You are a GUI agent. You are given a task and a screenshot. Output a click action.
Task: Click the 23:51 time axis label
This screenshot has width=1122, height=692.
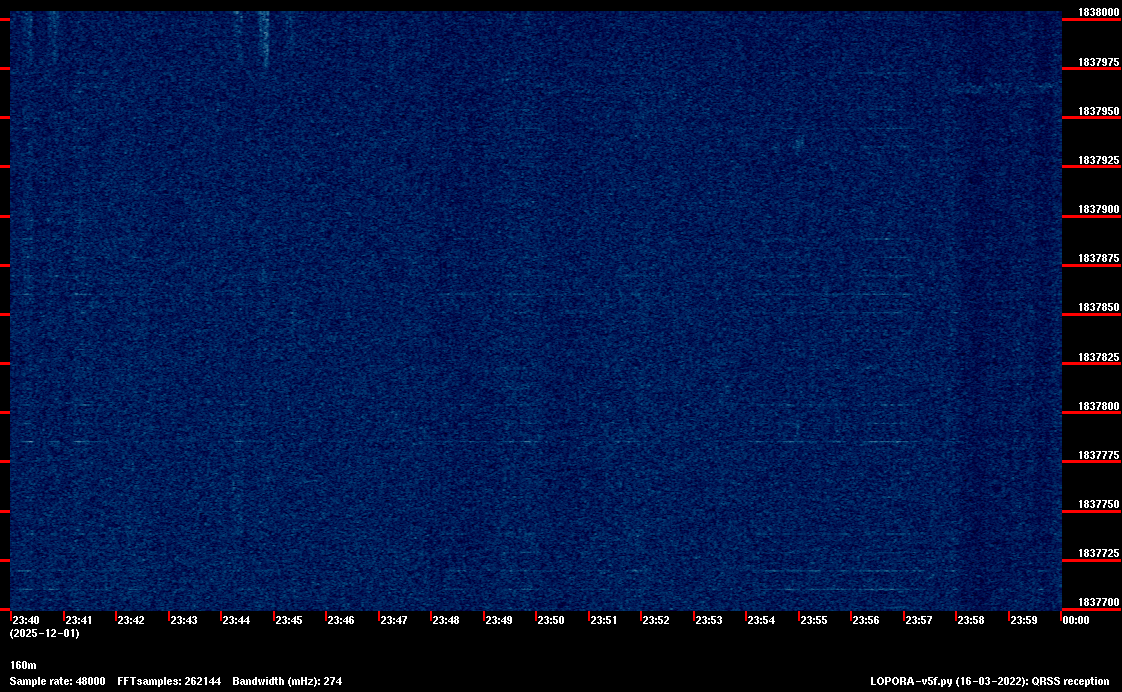tap(604, 620)
